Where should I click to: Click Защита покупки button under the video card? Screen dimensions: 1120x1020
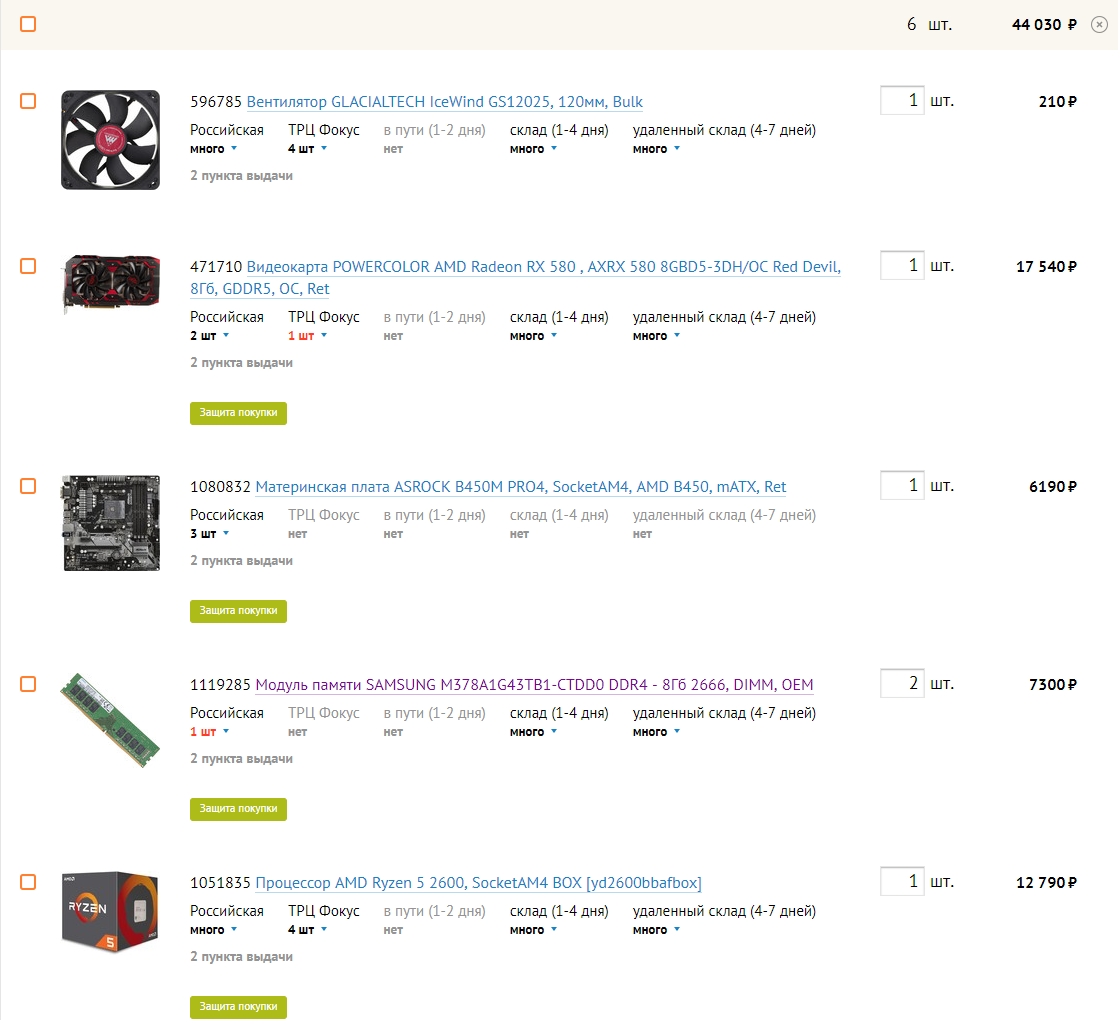pos(239,414)
